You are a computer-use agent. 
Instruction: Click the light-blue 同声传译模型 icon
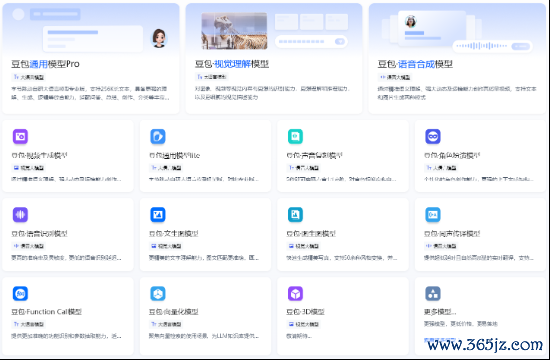coord(433,214)
